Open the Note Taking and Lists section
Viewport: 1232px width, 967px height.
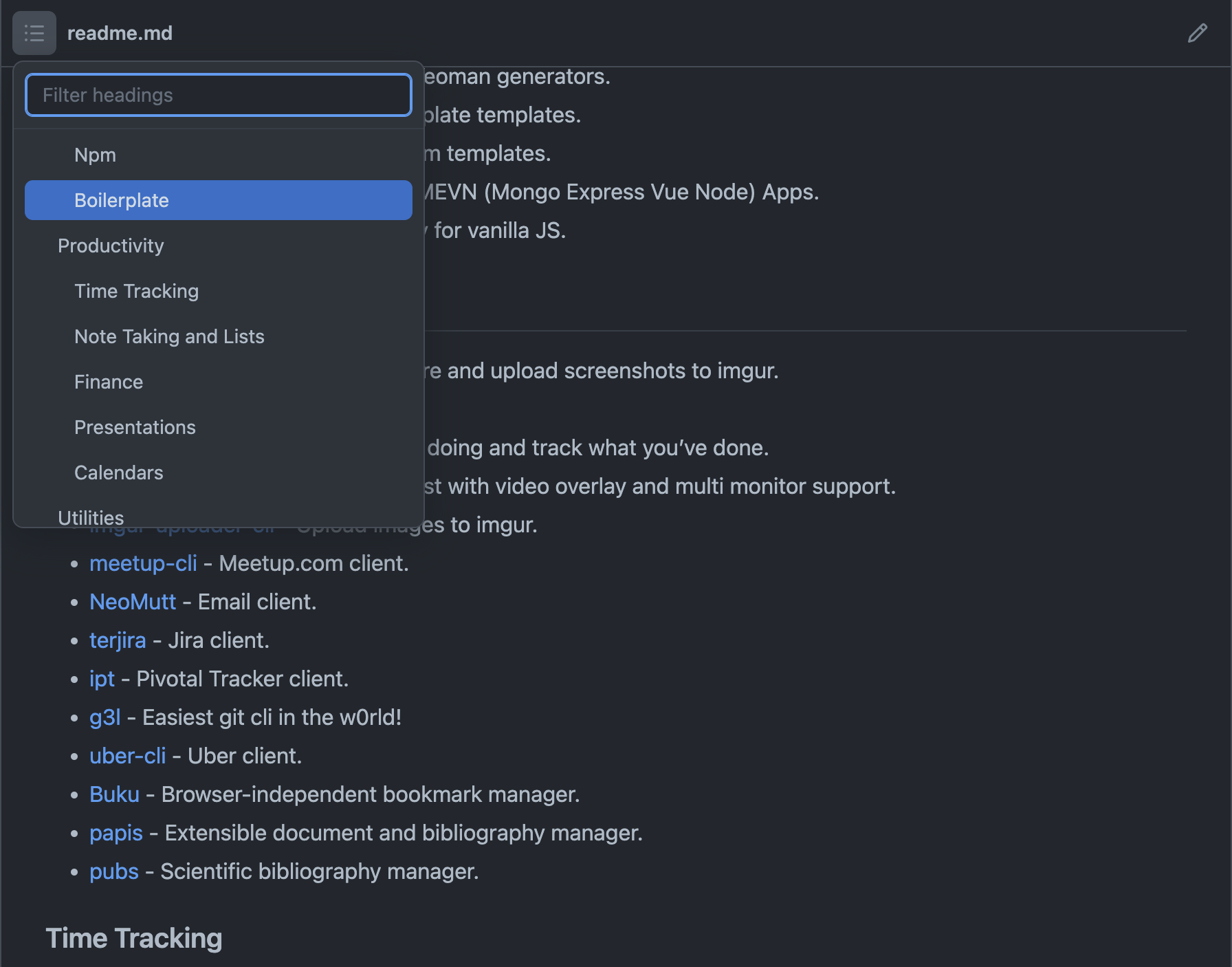coord(169,336)
